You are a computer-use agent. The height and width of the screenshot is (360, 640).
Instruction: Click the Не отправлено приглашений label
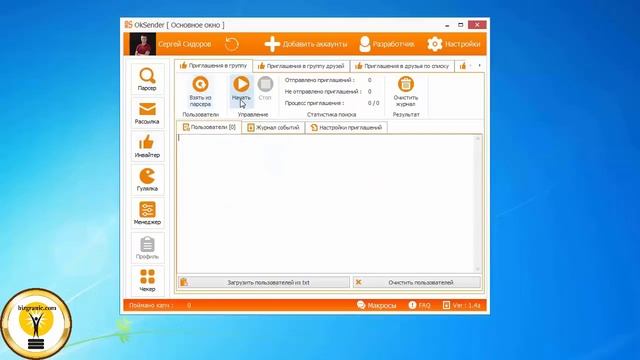click(323, 92)
